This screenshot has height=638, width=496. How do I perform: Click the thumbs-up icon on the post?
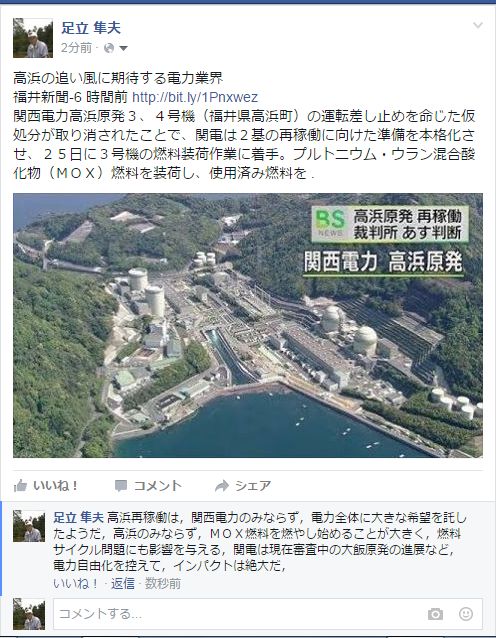[20, 485]
